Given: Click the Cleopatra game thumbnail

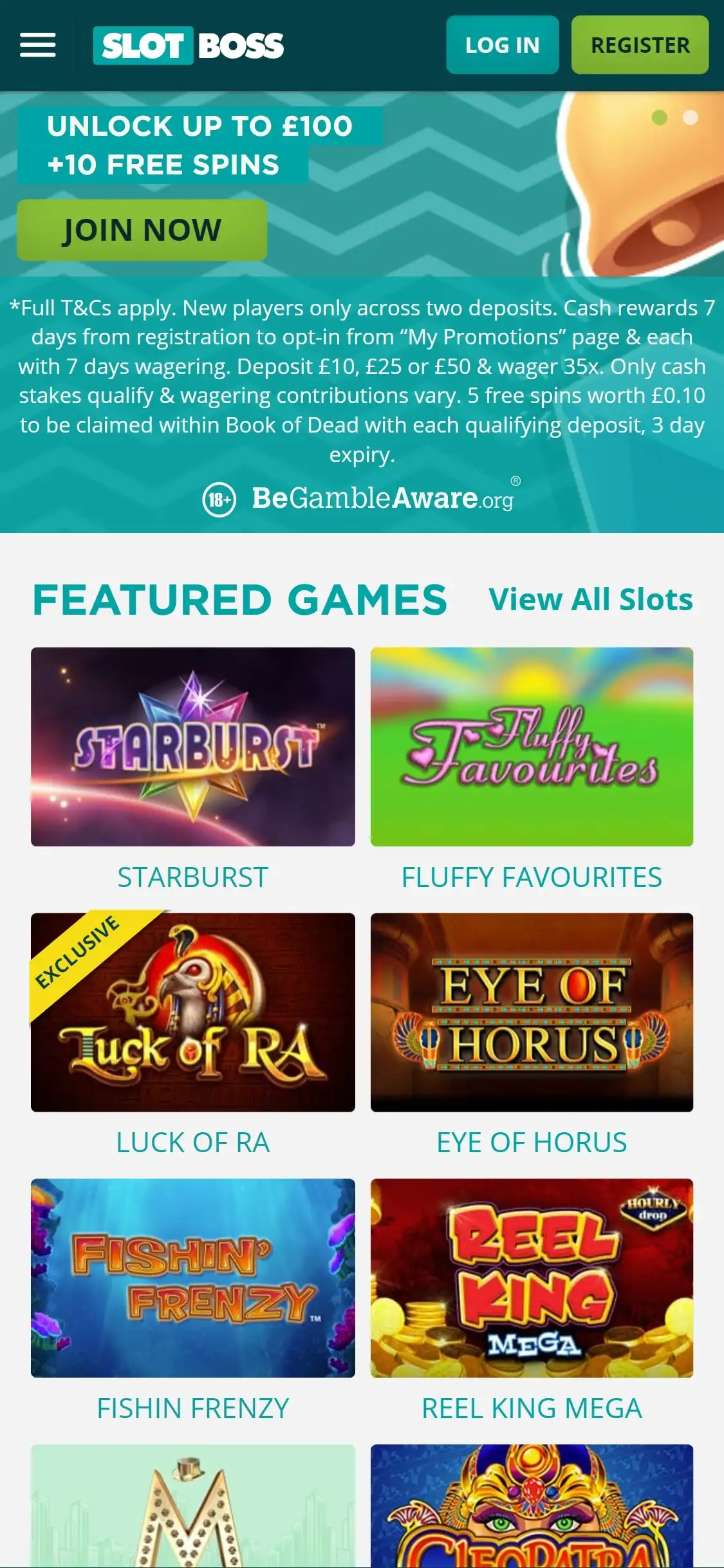Looking at the screenshot, I should tap(532, 1506).
